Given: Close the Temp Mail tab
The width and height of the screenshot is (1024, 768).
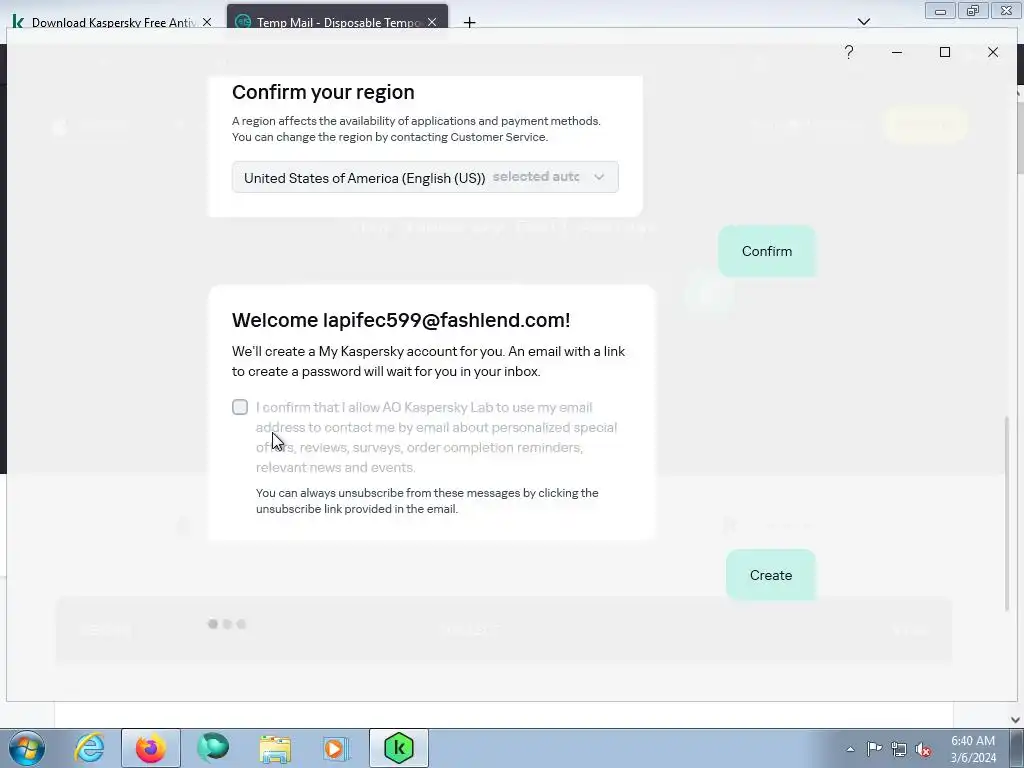Looking at the screenshot, I should (x=432, y=22).
